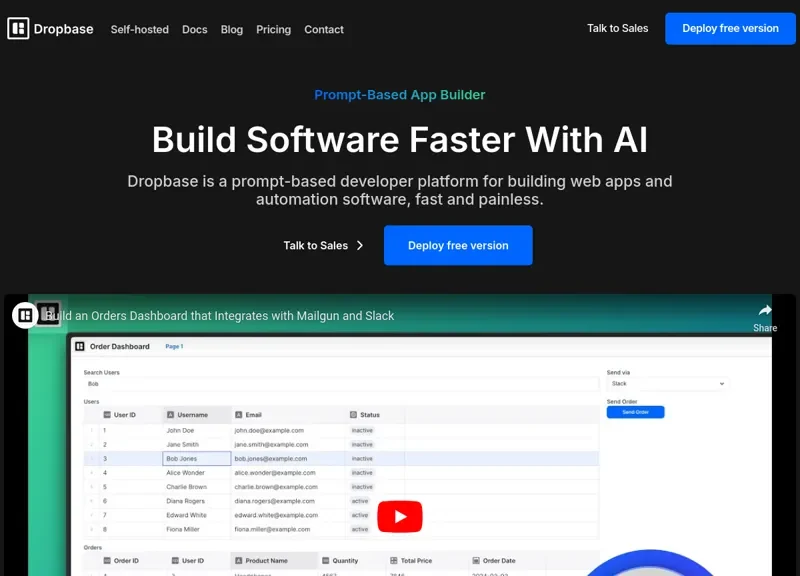The width and height of the screenshot is (800, 576).
Task: Open the Send via Slack dropdown
Action: tap(667, 384)
